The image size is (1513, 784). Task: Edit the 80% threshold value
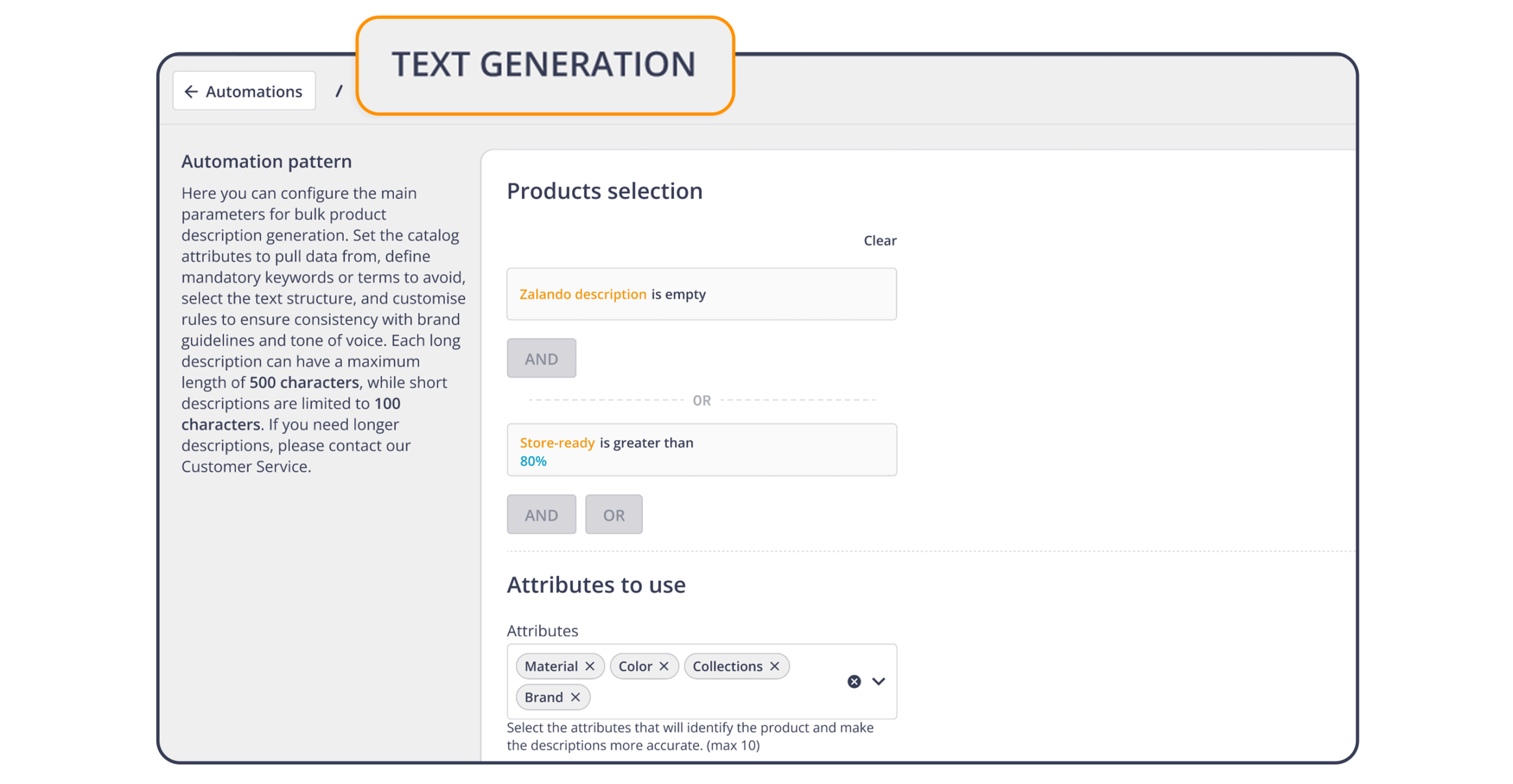tap(533, 461)
